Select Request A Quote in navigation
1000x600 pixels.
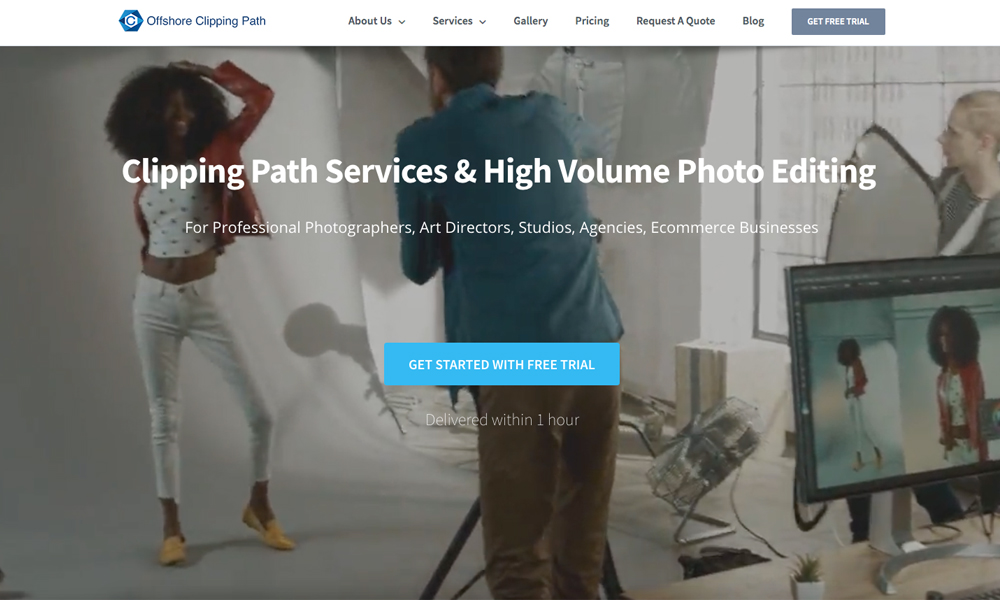point(675,21)
